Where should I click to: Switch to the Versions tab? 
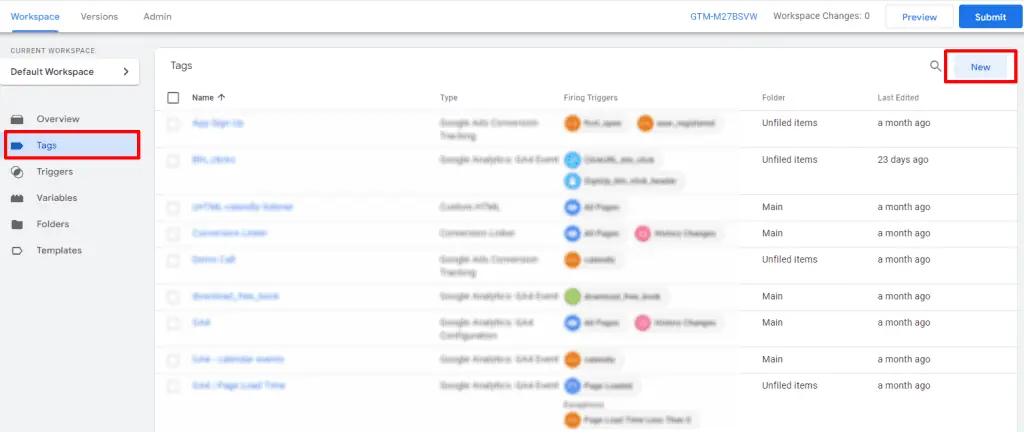pyautogui.click(x=99, y=16)
